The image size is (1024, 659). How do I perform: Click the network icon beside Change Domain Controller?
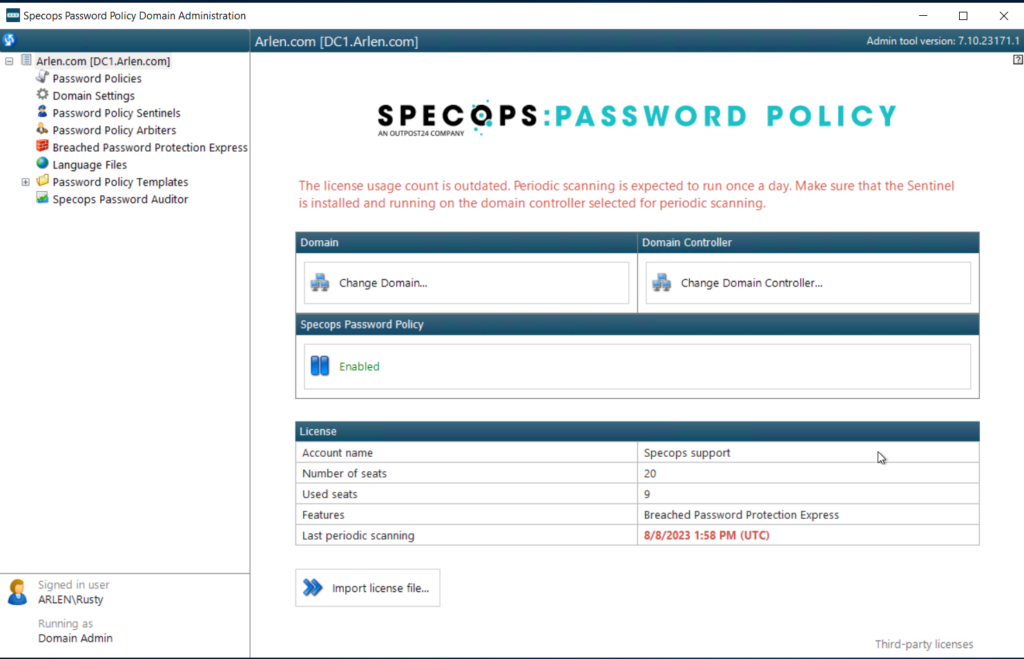coord(662,282)
